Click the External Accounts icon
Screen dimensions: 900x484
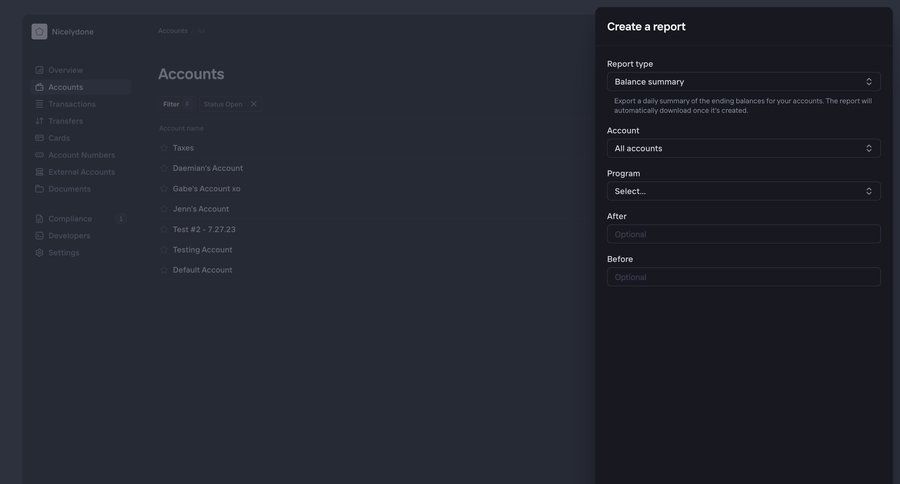click(x=39, y=172)
